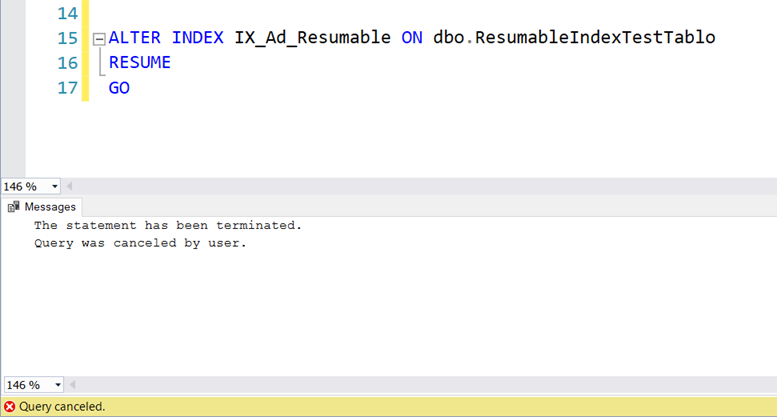
Task: Collapse the ALTER INDEX code block
Action: point(99,39)
